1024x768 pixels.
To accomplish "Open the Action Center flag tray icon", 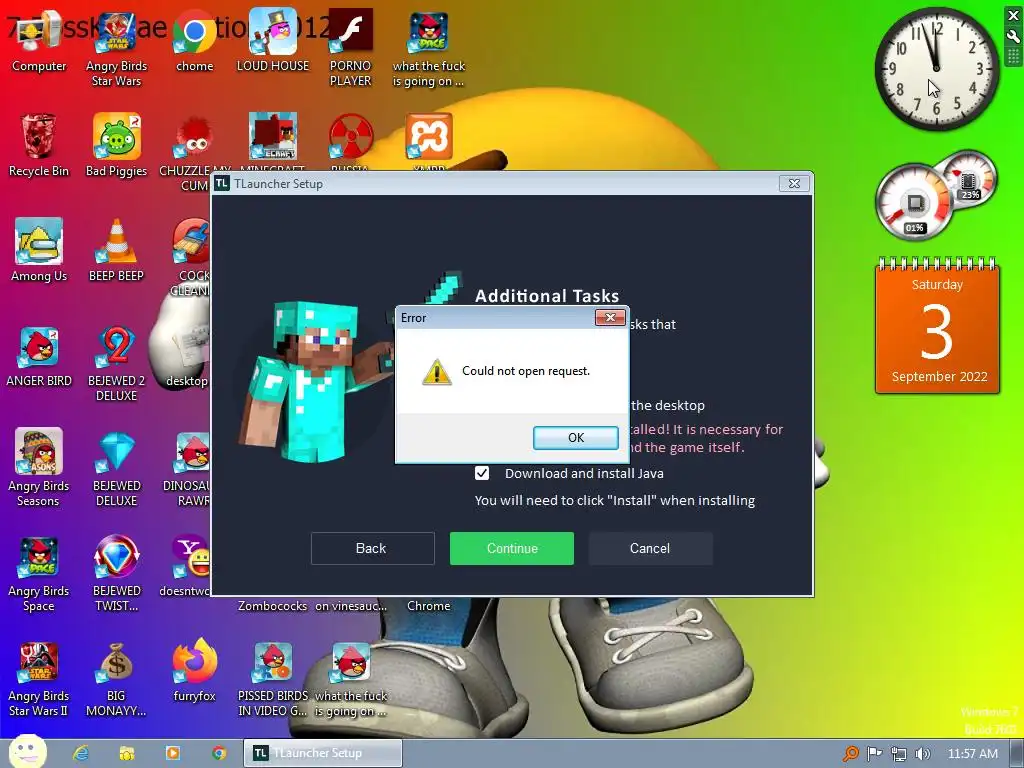I will pos(874,754).
